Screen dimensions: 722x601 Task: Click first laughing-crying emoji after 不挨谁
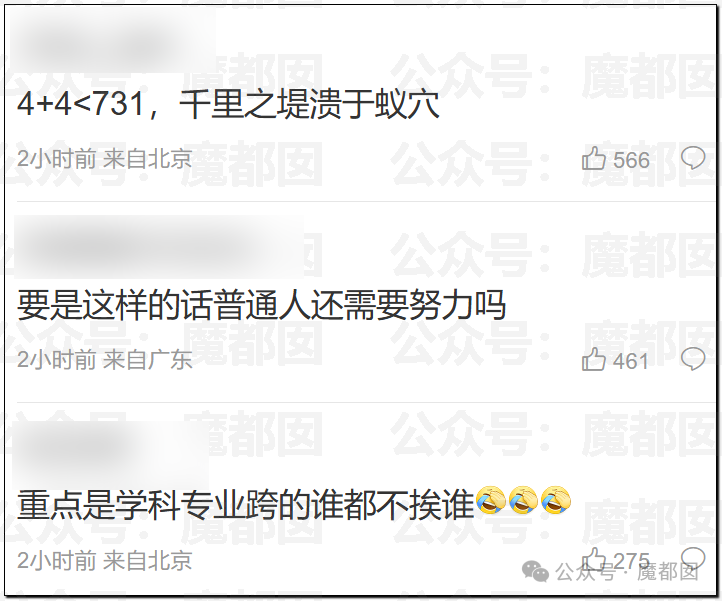pyautogui.click(x=491, y=500)
